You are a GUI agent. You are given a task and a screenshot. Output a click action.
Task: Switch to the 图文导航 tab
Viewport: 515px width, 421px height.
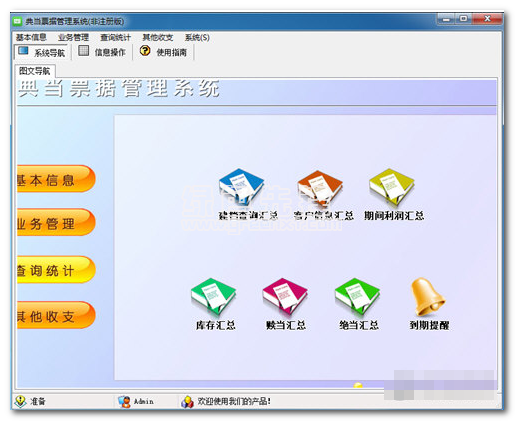point(35,71)
